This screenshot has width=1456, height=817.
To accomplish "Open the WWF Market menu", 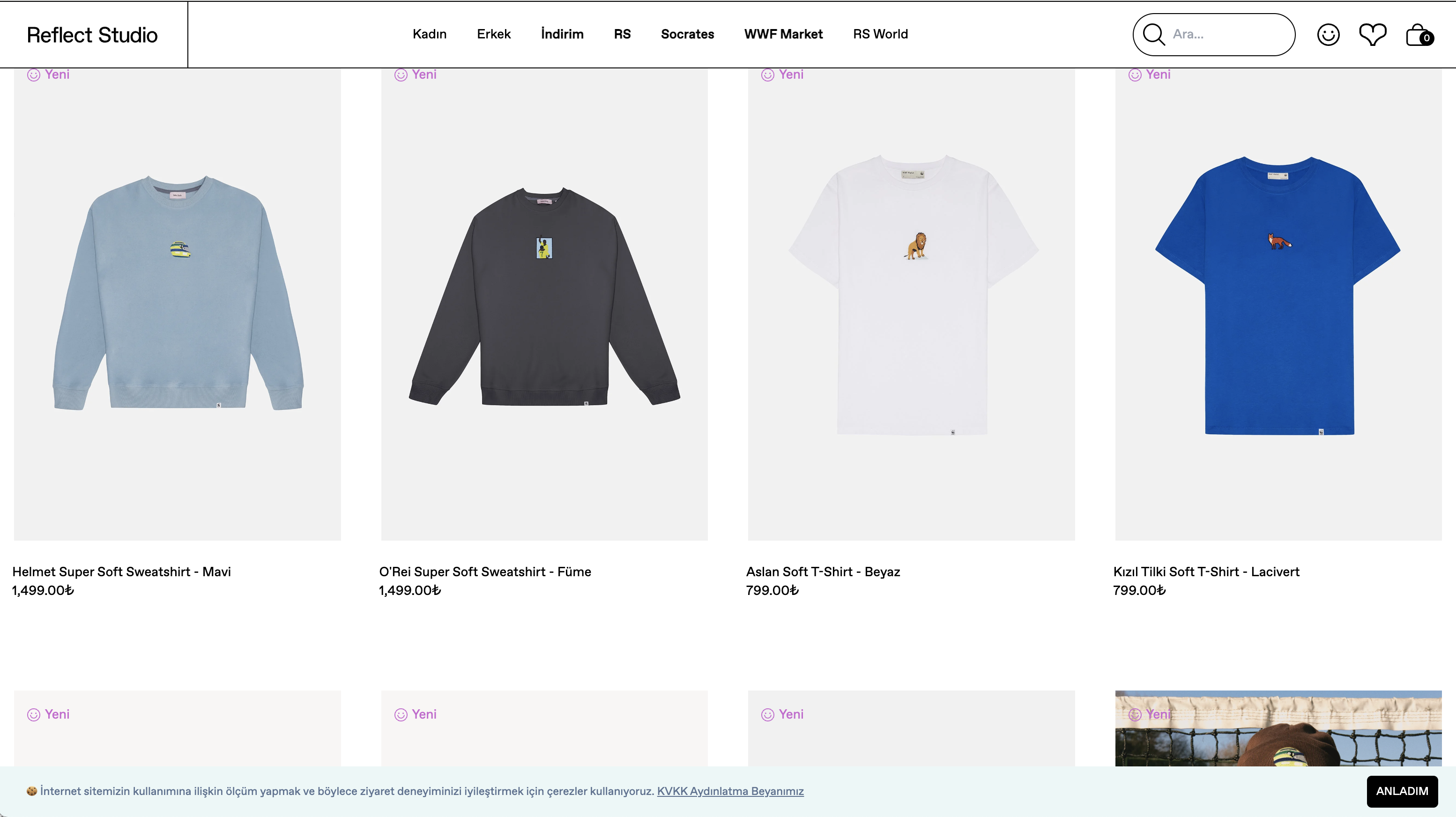I will [783, 34].
